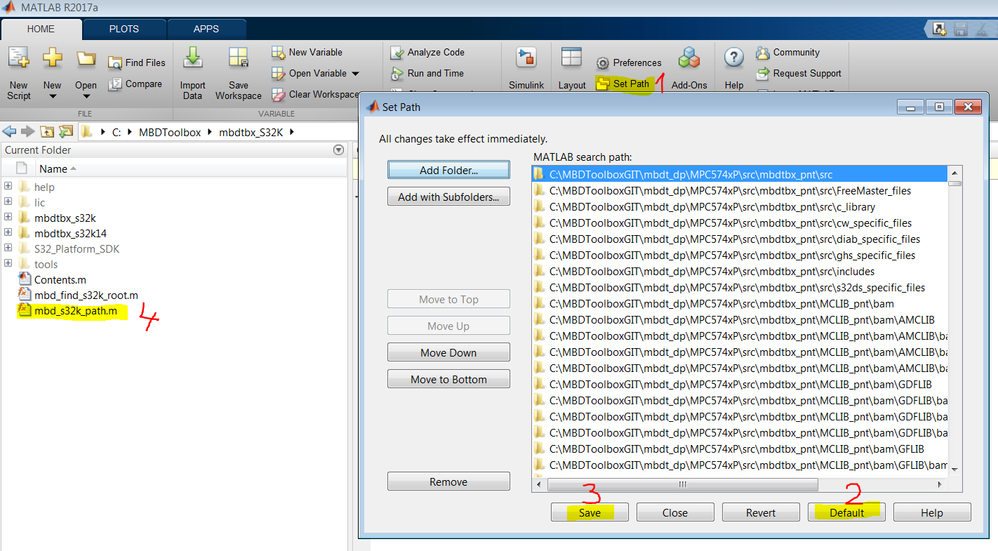Expand the S32_Platform_SDK folder
The width and height of the screenshot is (998, 551).
(8, 248)
